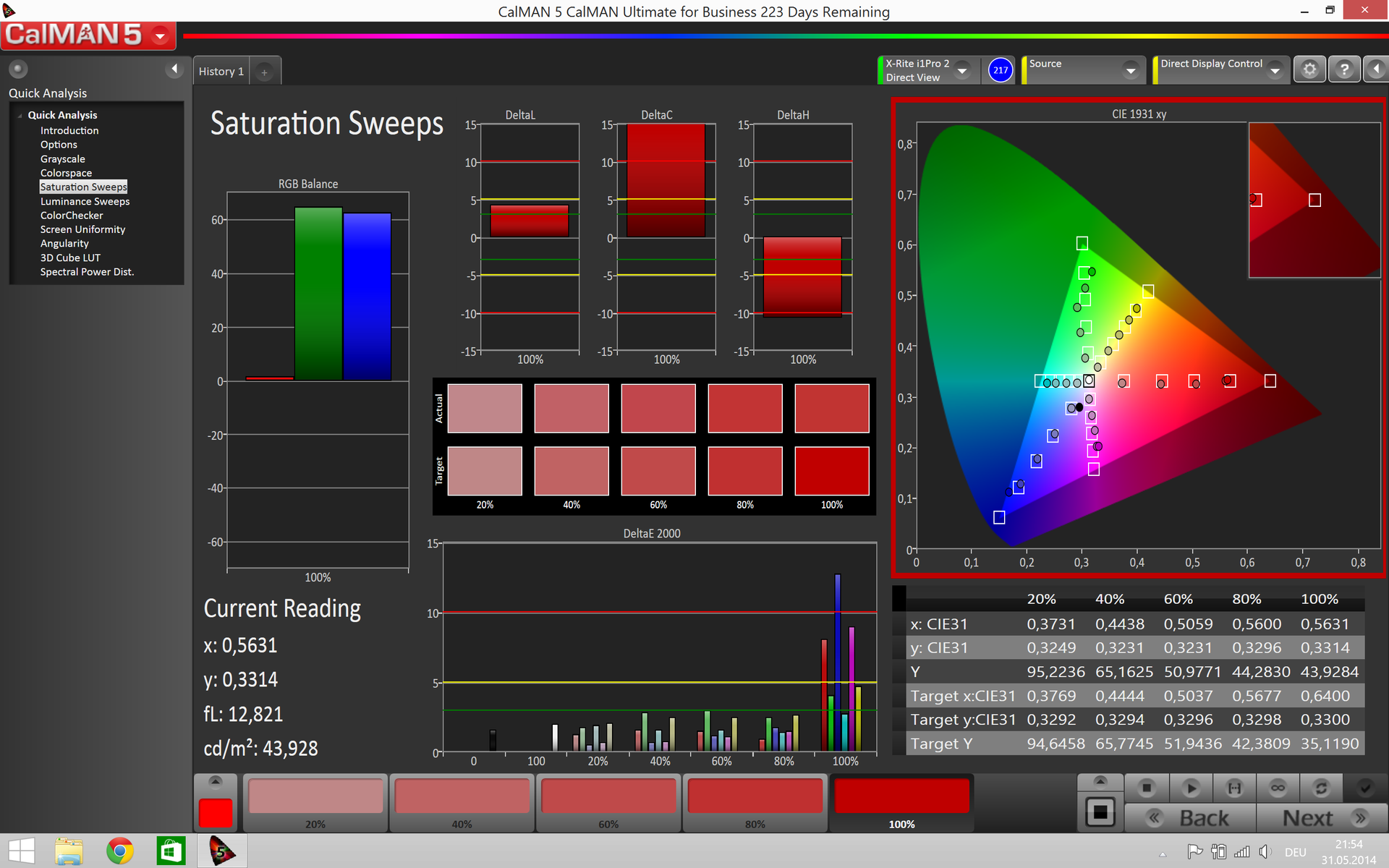Click the refresh loop icon
The height and width of the screenshot is (868, 1389).
(x=1321, y=788)
